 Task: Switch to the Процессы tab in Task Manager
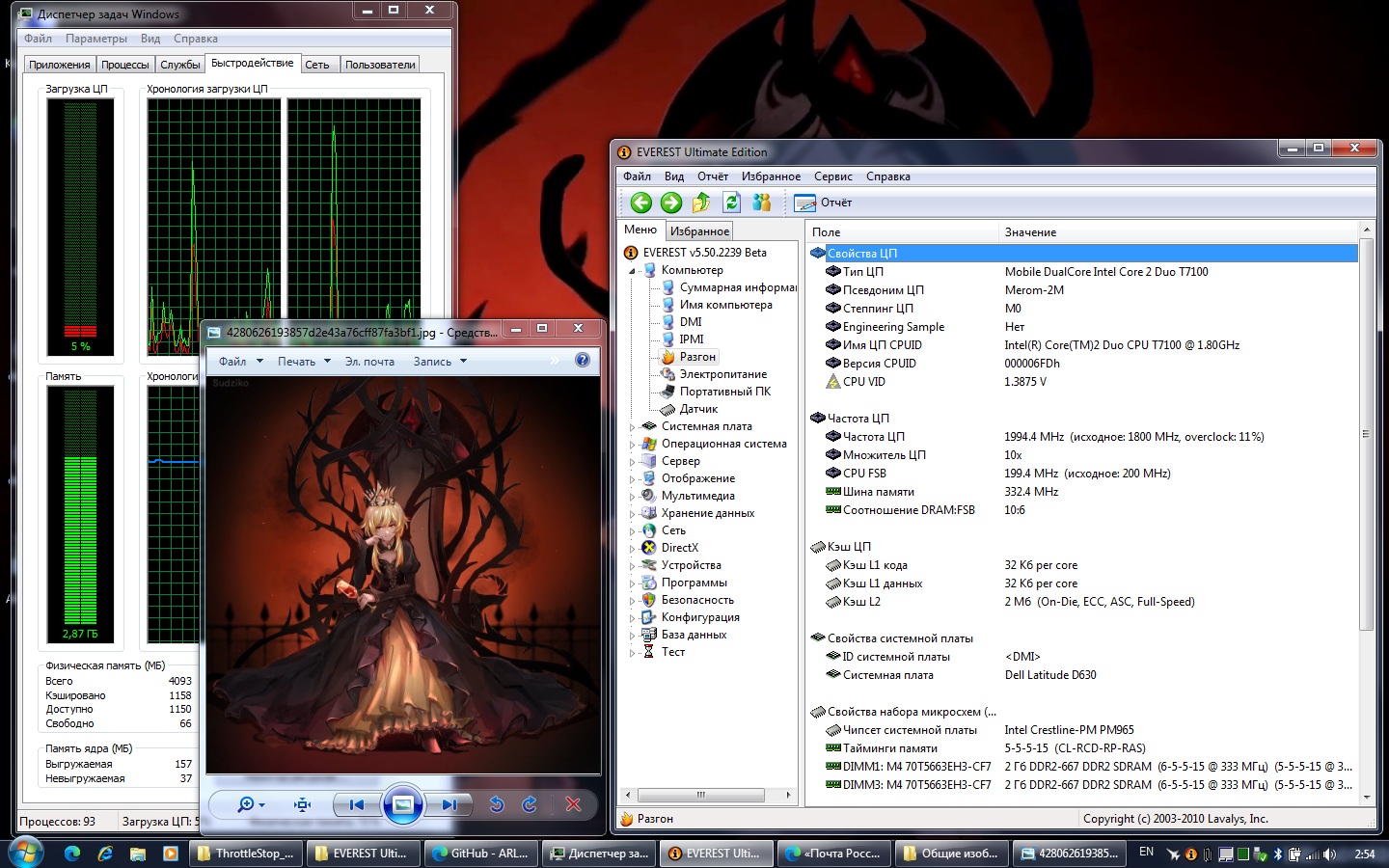125,65
